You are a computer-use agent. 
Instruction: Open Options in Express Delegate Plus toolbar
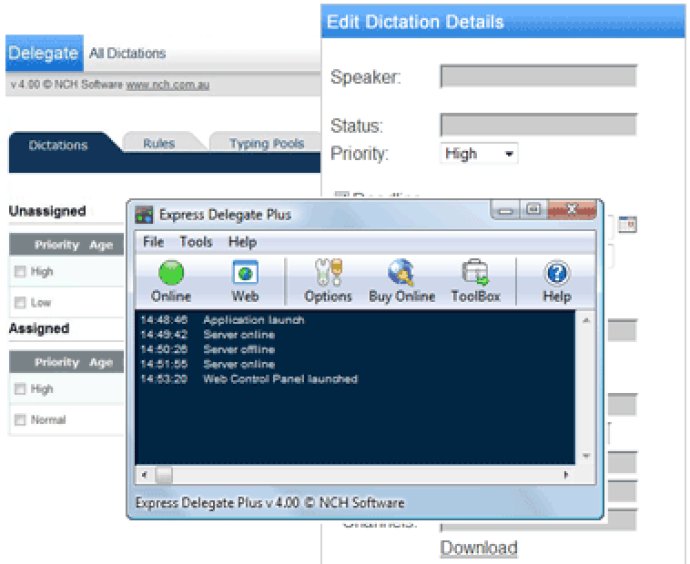tap(328, 281)
